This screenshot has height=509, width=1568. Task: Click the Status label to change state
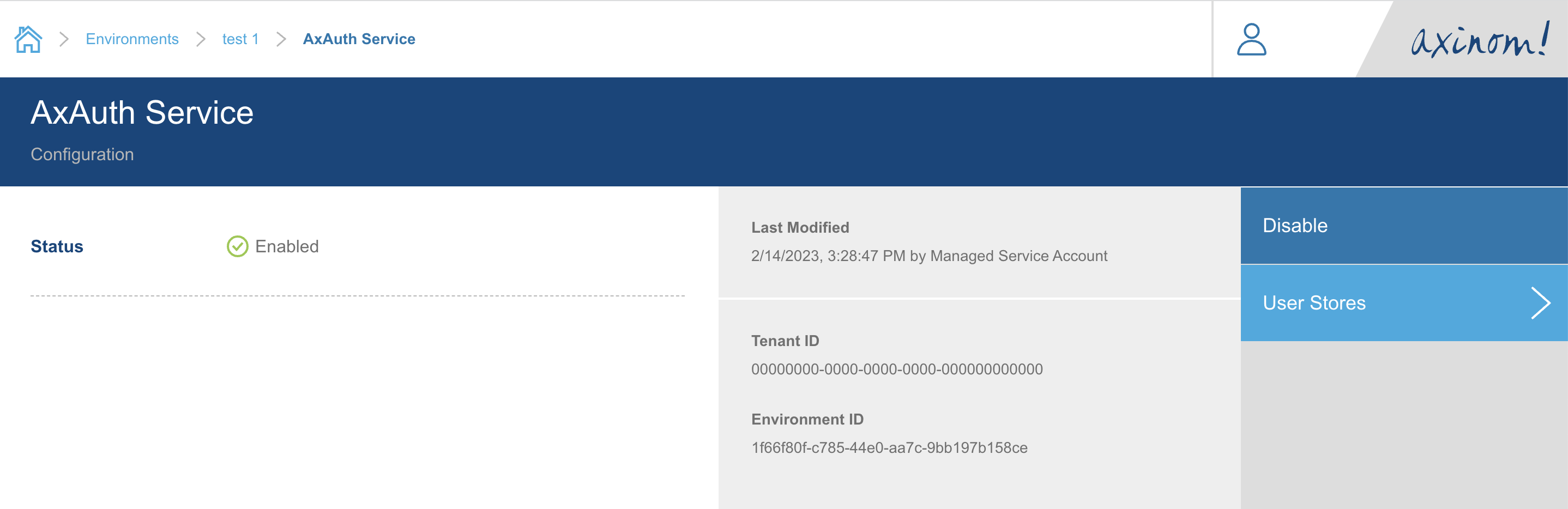click(x=57, y=246)
